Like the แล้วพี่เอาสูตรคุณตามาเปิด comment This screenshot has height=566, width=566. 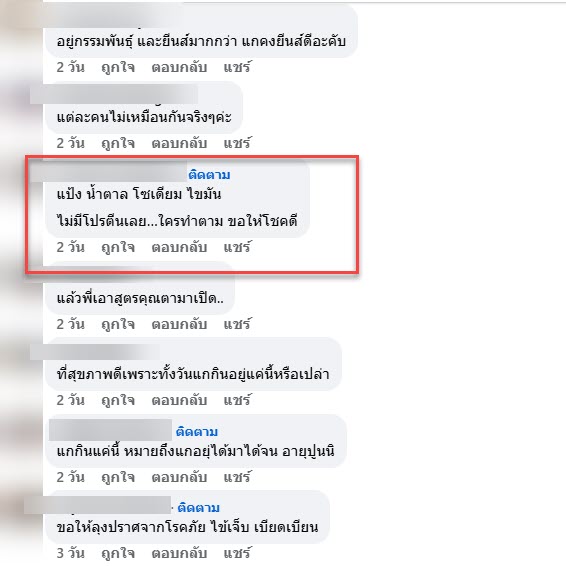[118, 325]
